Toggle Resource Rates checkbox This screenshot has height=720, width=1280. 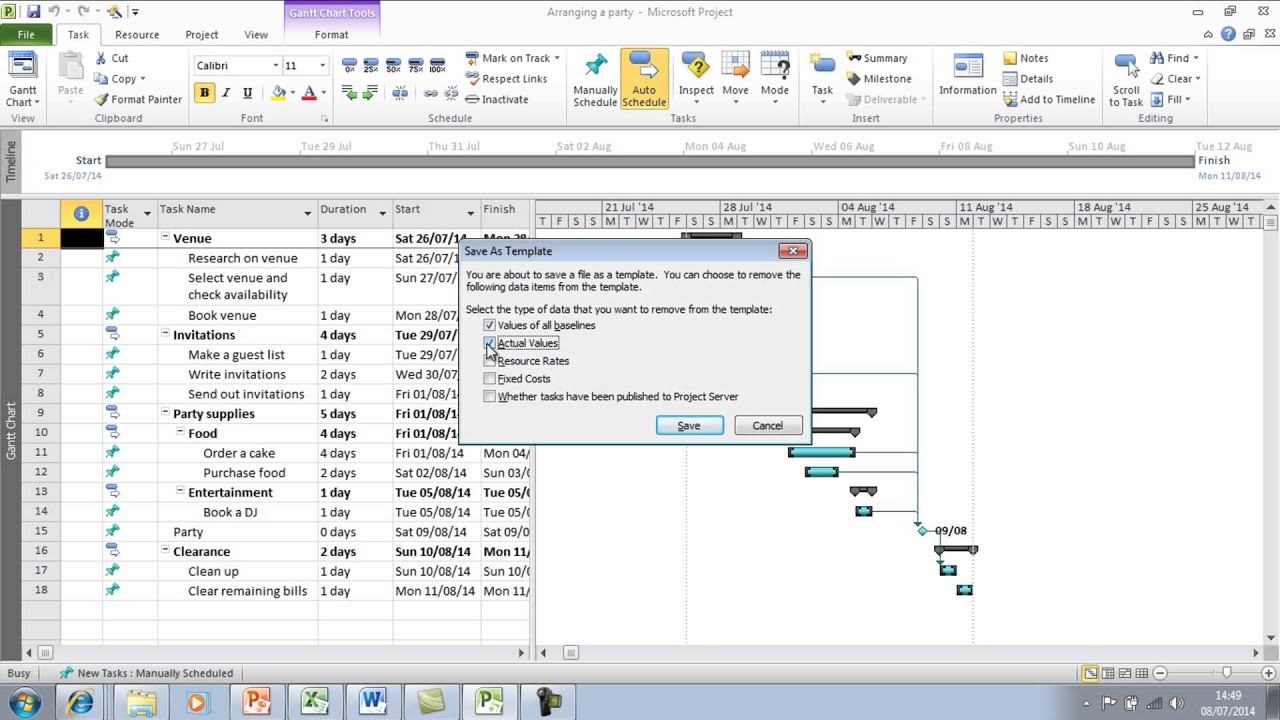point(489,361)
